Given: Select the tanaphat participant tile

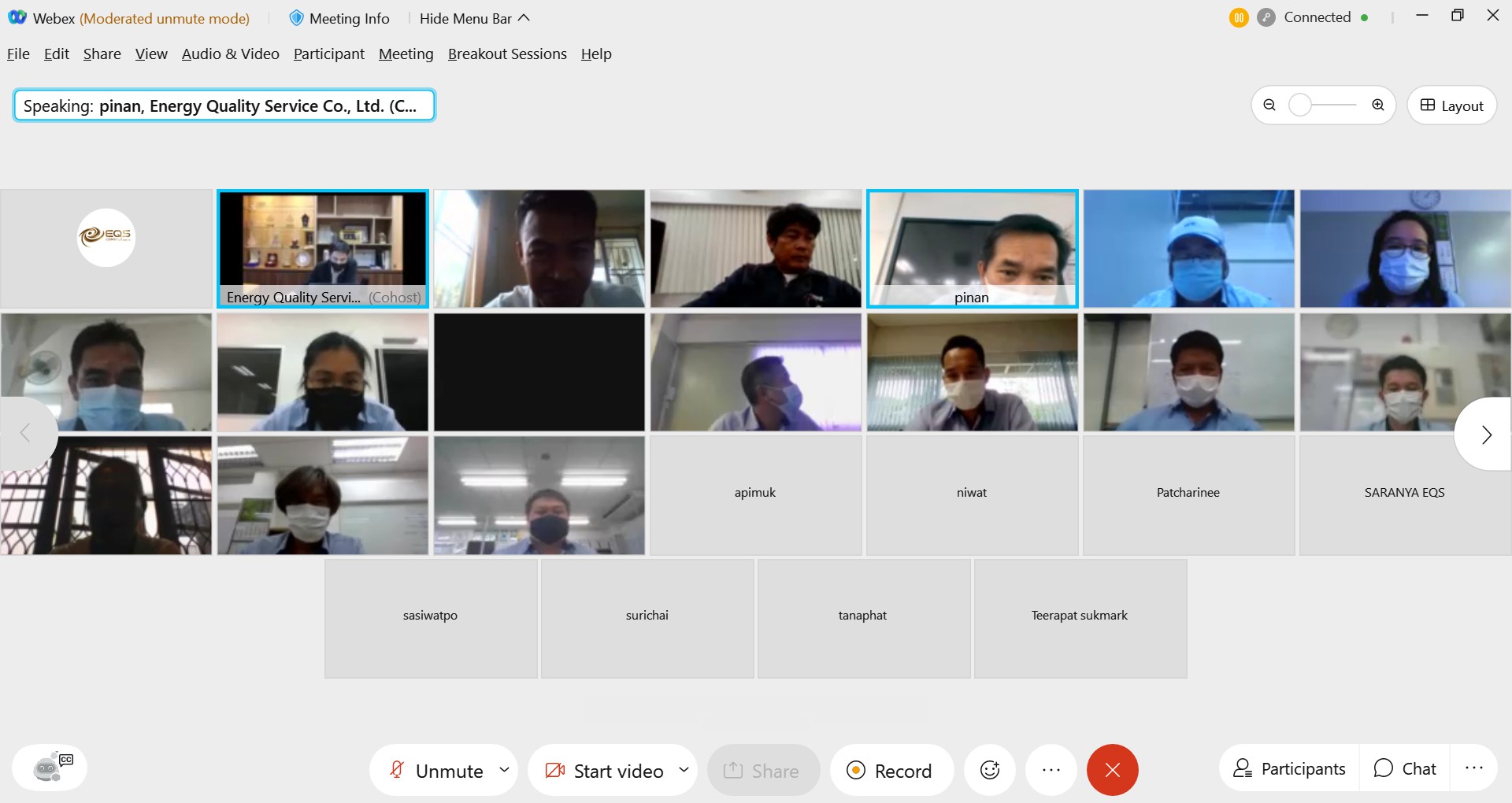Looking at the screenshot, I should pos(864,619).
